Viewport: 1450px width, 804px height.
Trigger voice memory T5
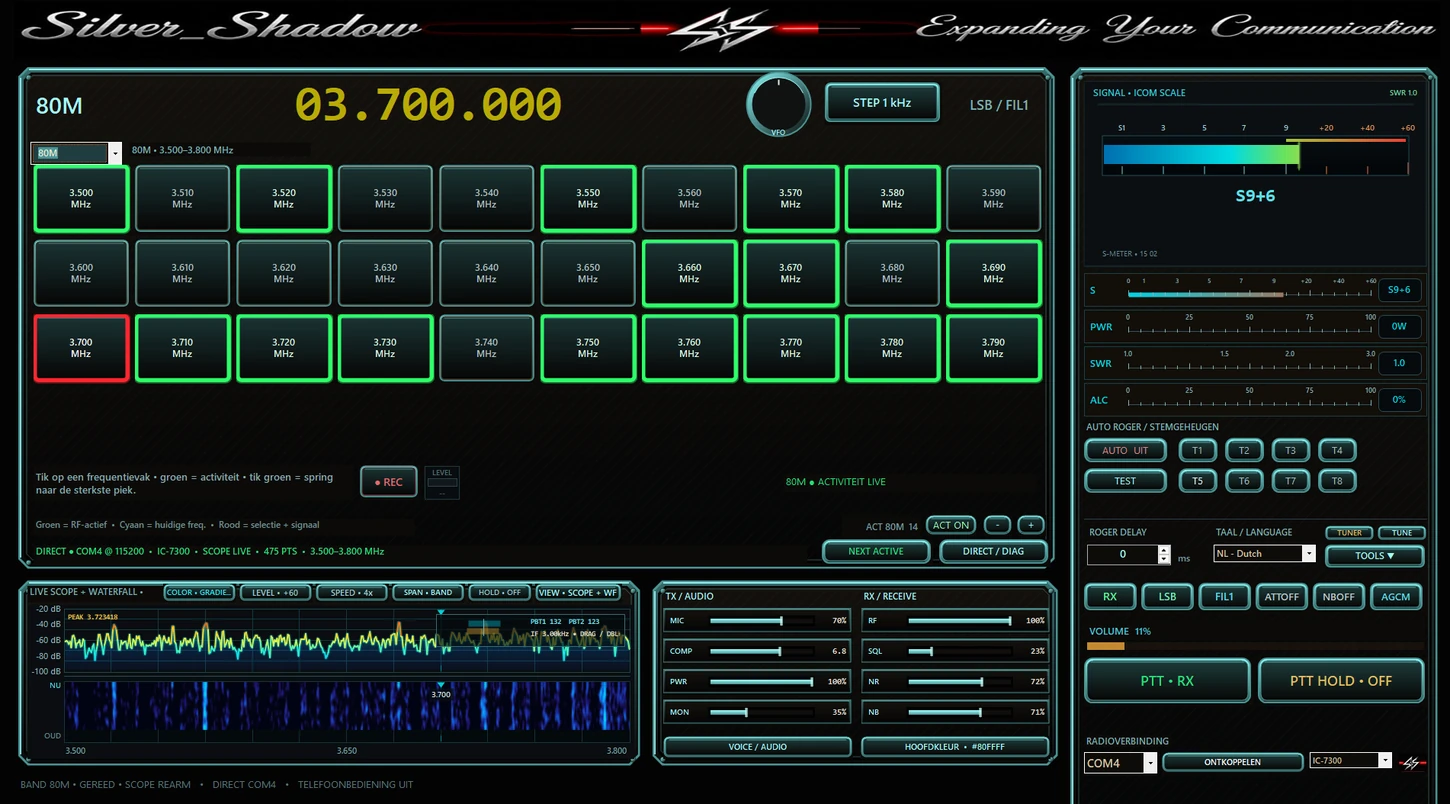tap(1197, 481)
